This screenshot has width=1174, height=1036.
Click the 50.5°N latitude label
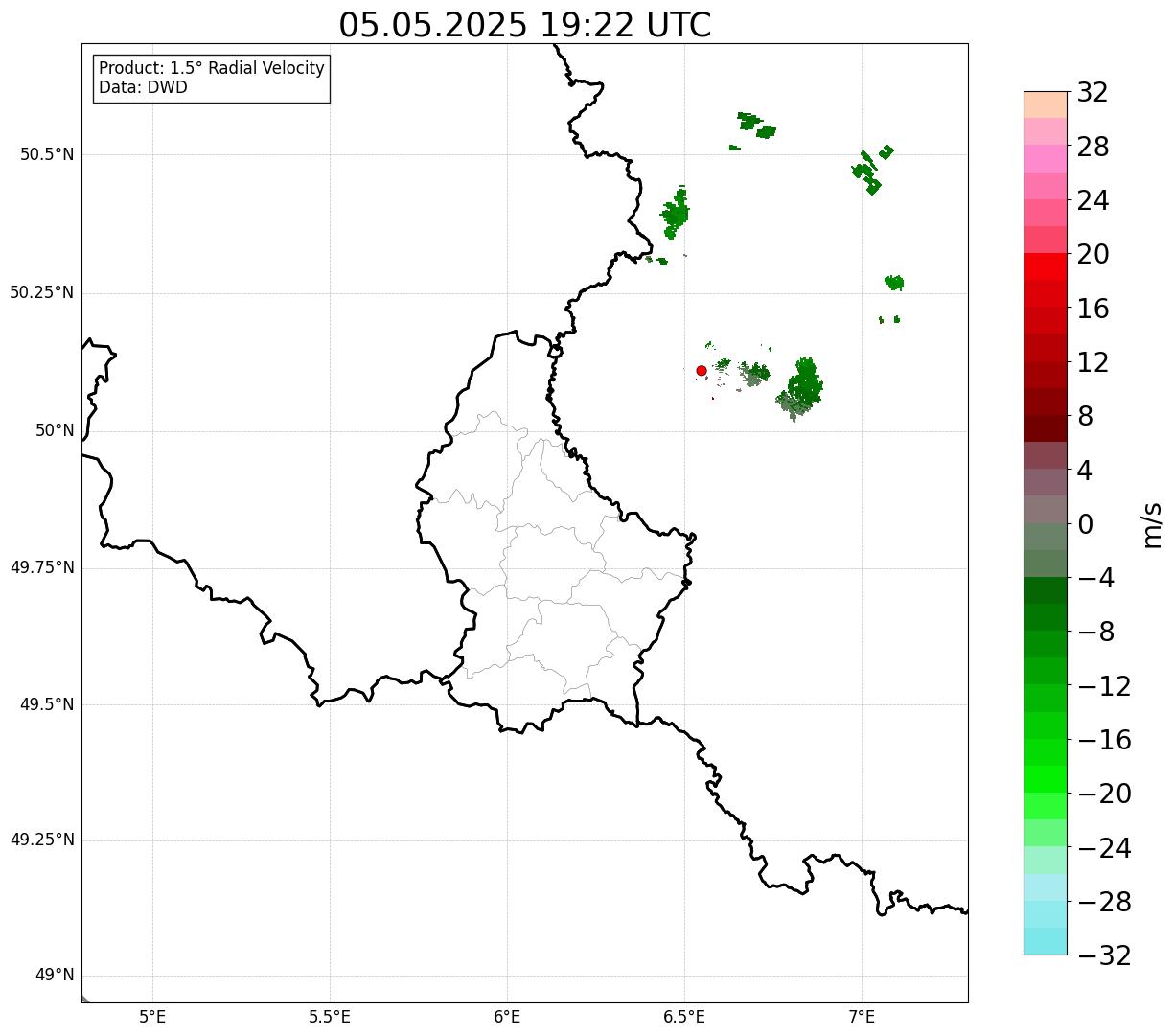pyautogui.click(x=47, y=154)
